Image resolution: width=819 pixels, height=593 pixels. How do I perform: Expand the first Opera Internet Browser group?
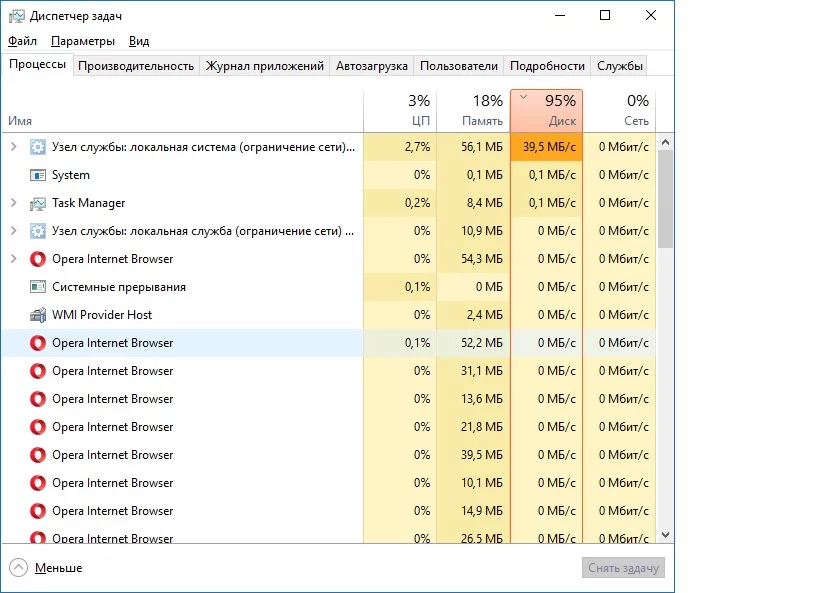click(13, 259)
